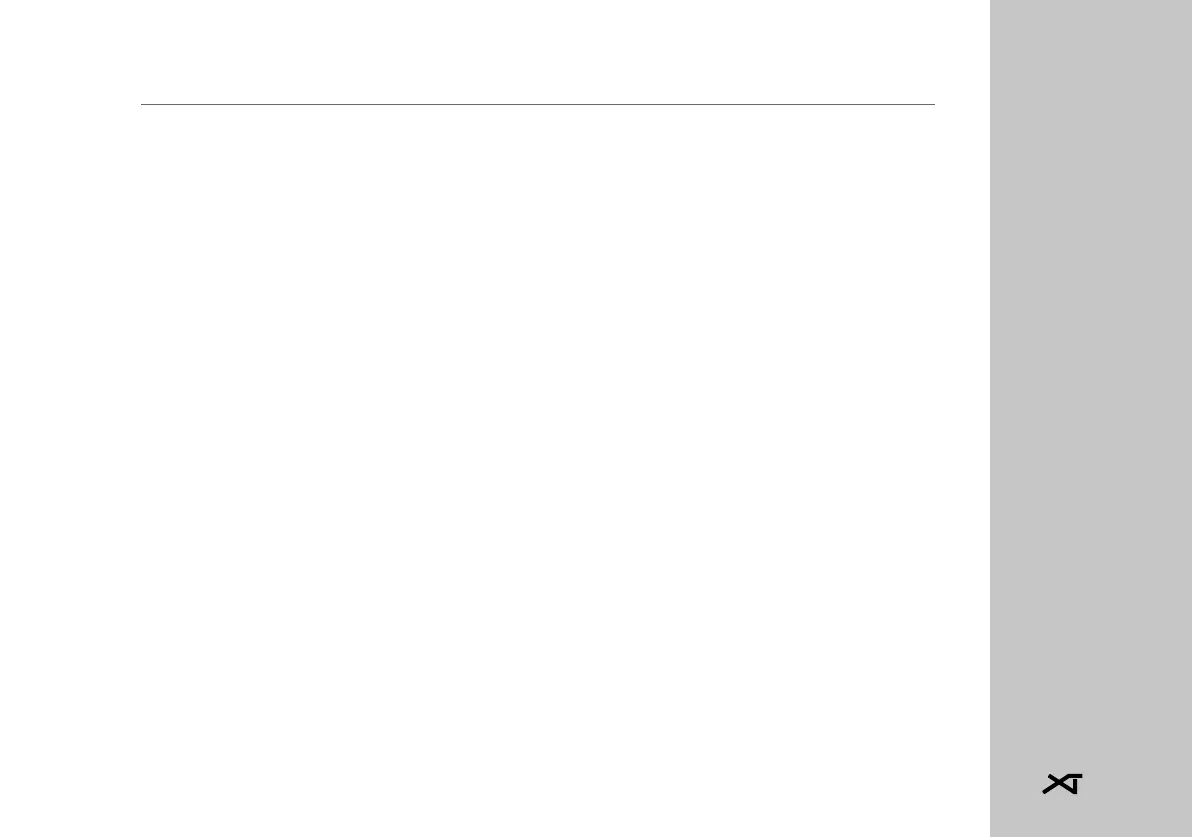This screenshot has width=1192, height=837.
Task: Click the horizontal divider line on page
Action: coord(537,104)
